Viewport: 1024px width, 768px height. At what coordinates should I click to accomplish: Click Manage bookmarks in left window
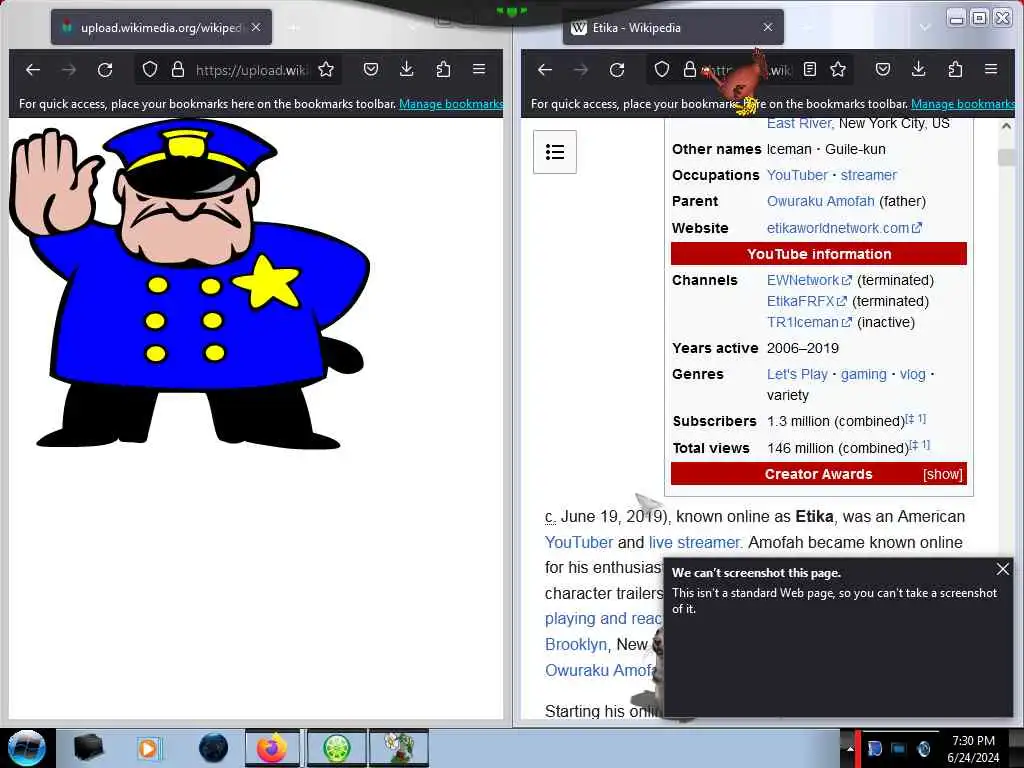tap(451, 104)
